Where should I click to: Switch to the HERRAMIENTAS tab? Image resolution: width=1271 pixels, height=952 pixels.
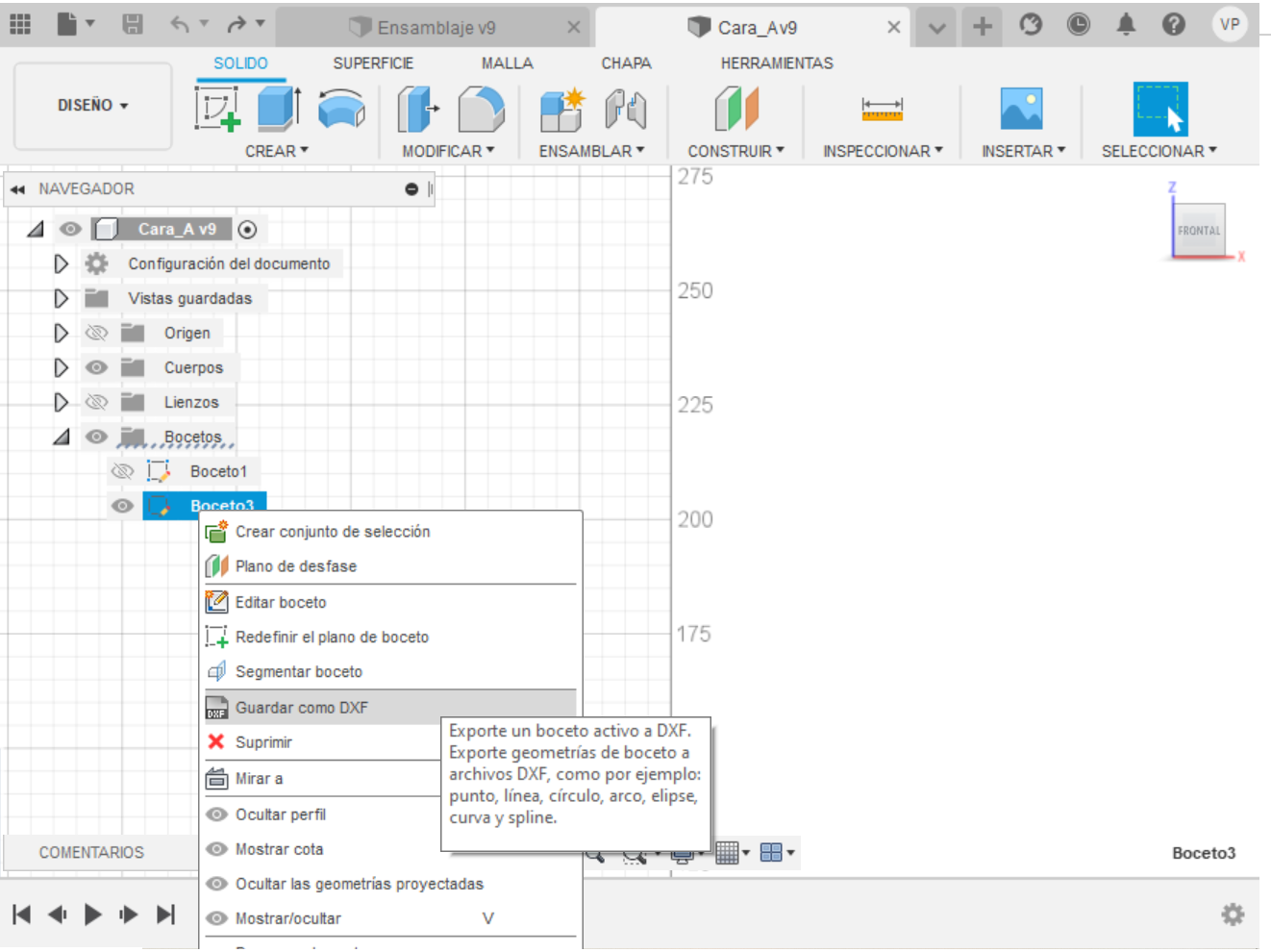point(777,63)
